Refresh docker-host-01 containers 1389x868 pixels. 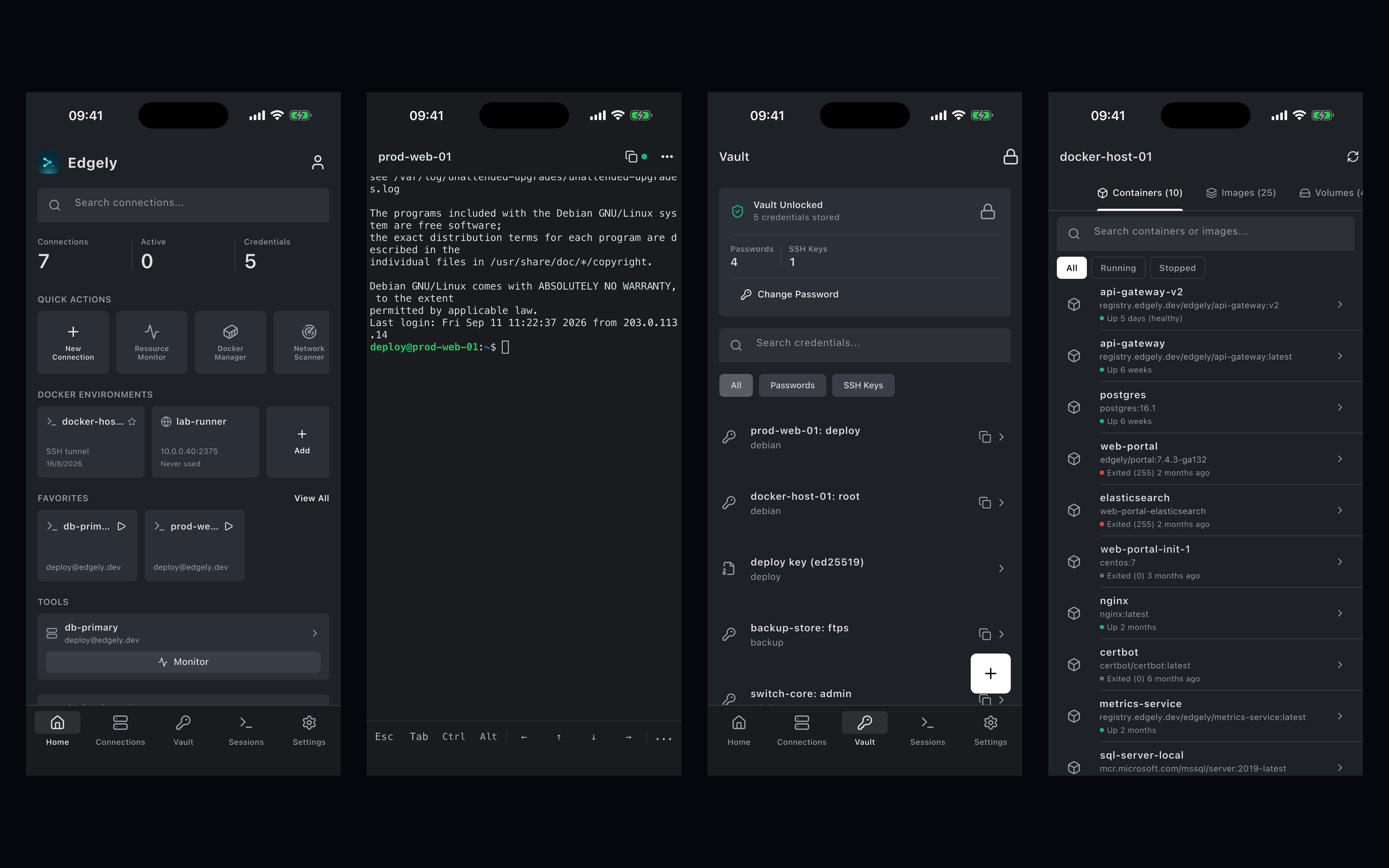coord(1352,157)
